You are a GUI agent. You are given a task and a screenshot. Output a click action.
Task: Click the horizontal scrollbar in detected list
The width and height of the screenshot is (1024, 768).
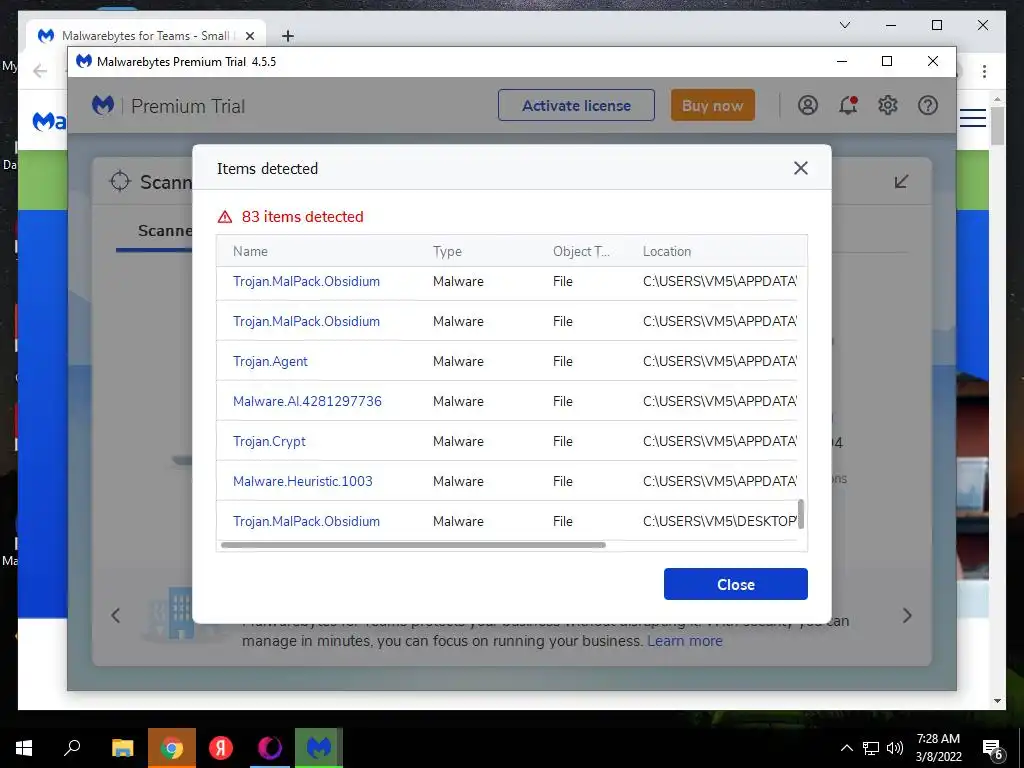(413, 545)
